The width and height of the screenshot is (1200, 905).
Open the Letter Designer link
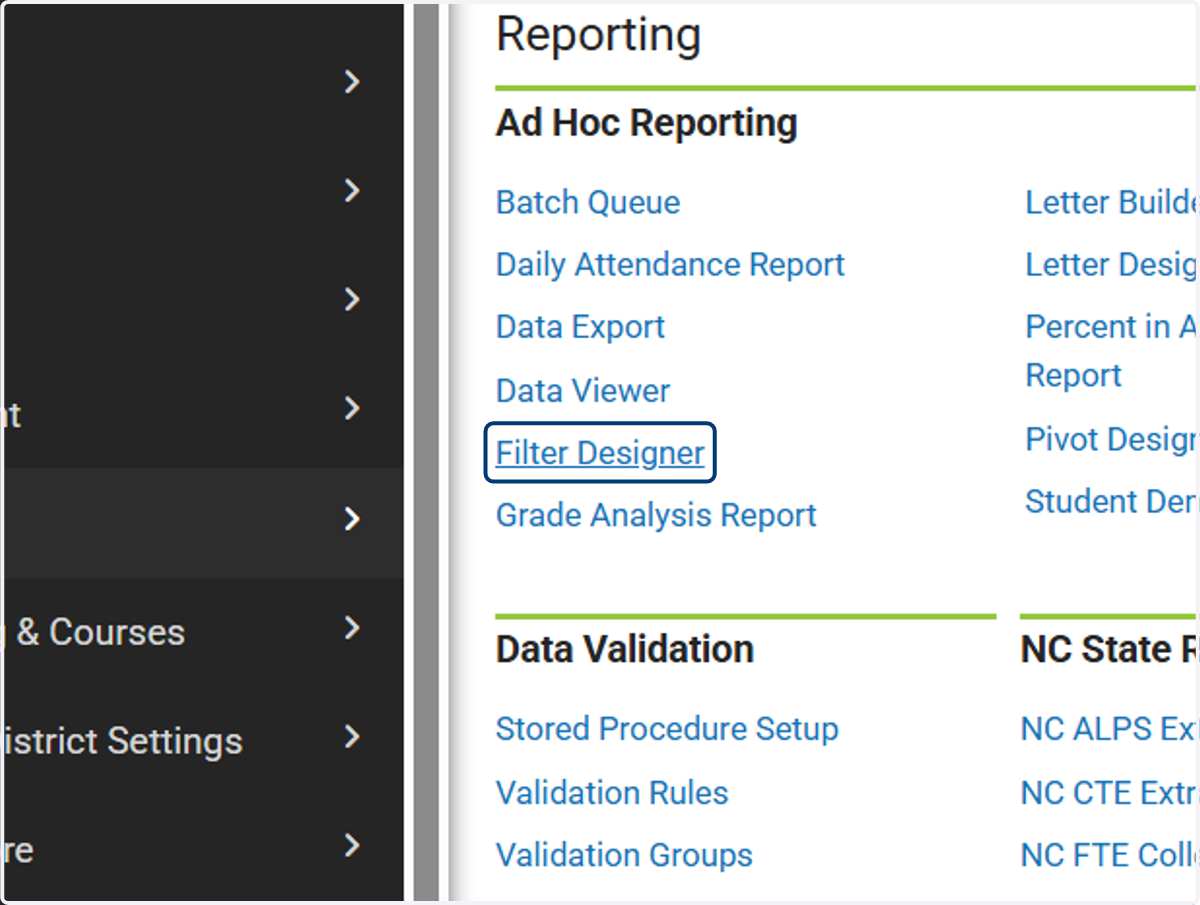click(1111, 264)
